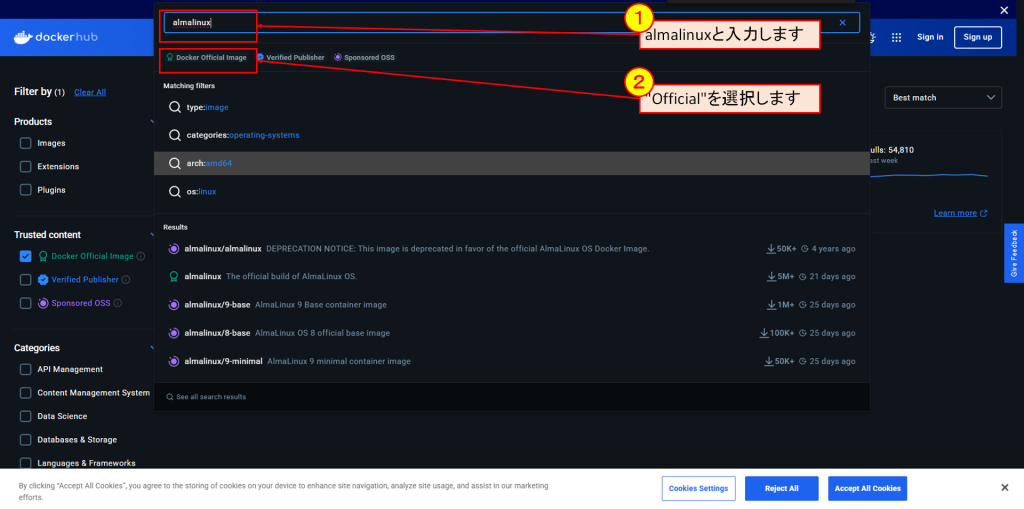Select the Docker Official Image search chip
1024x509 pixels.
pyautogui.click(x=207, y=57)
